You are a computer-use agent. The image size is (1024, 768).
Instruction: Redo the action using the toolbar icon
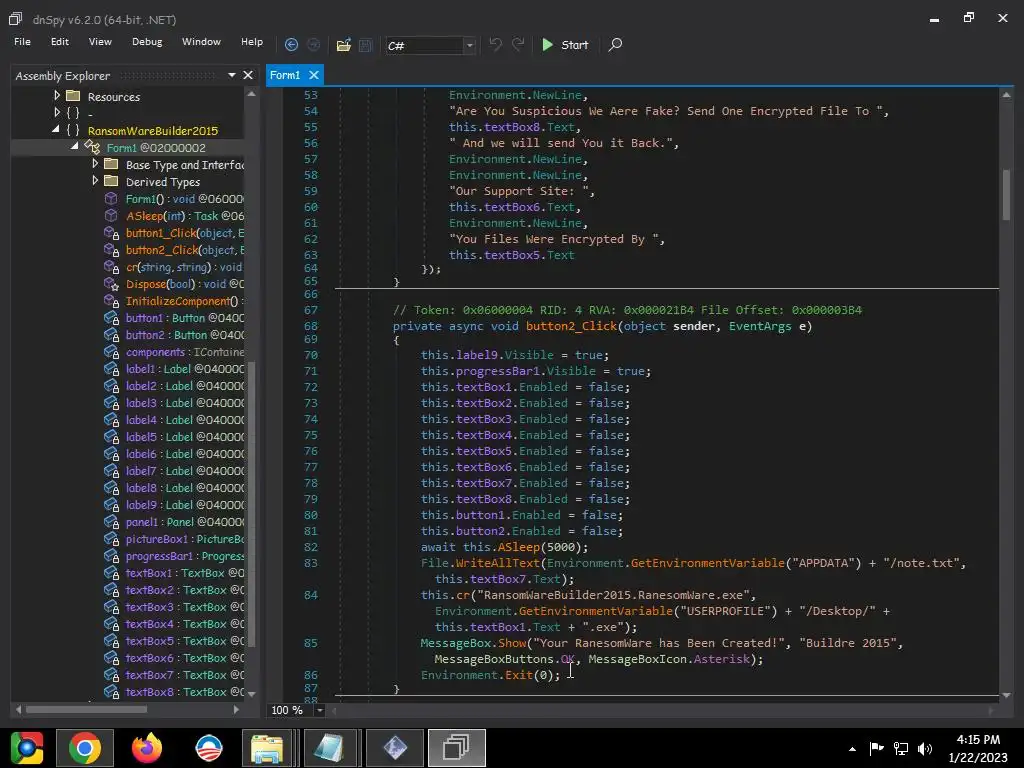(x=518, y=44)
